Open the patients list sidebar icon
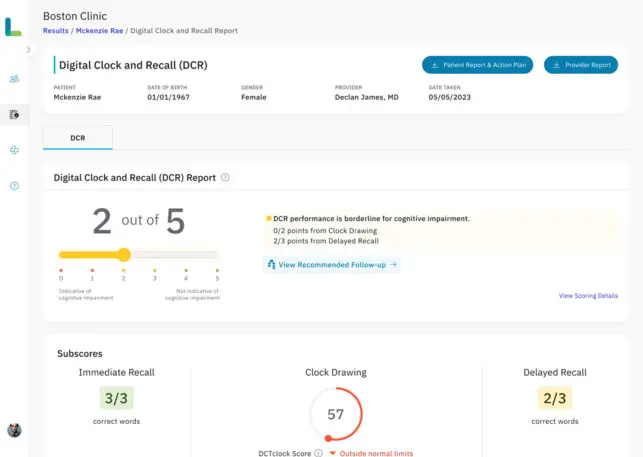 [14, 78]
